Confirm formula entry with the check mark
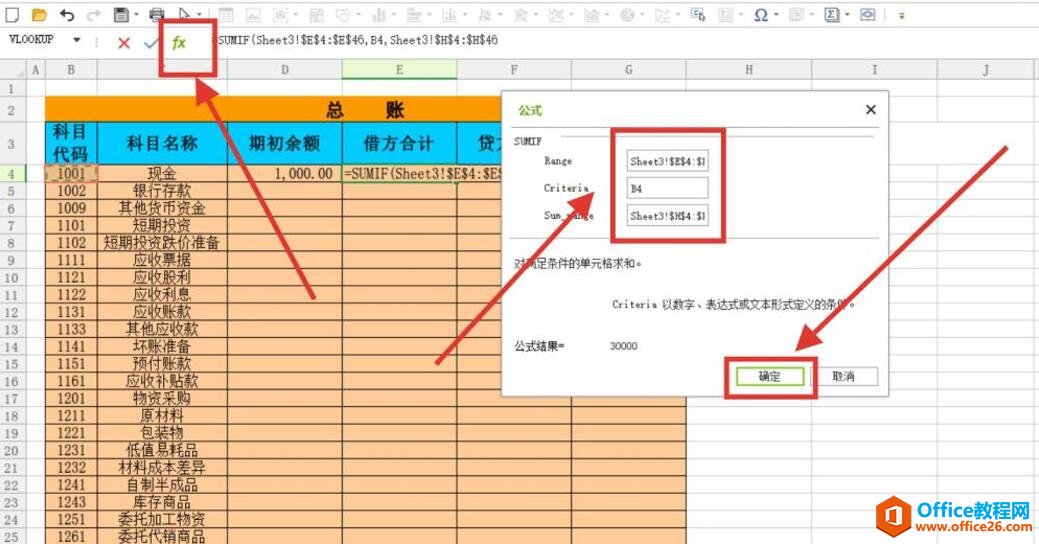 [151, 43]
